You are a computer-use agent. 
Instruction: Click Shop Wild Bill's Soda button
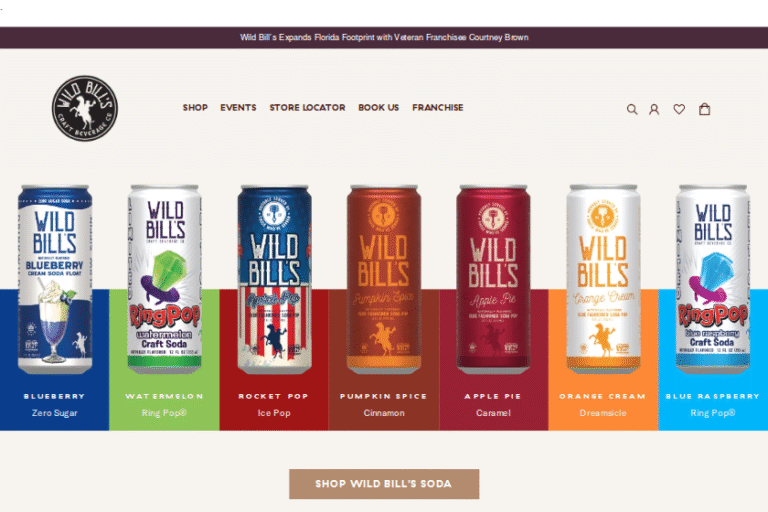pos(384,484)
